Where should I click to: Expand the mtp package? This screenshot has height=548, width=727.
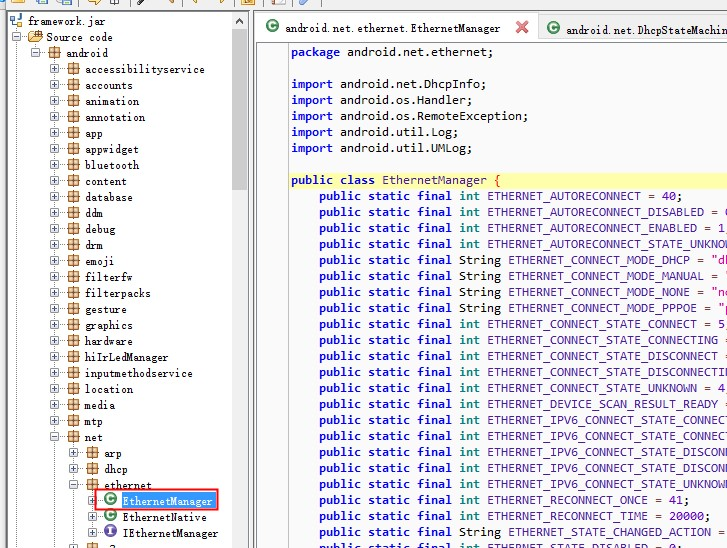tap(54, 421)
